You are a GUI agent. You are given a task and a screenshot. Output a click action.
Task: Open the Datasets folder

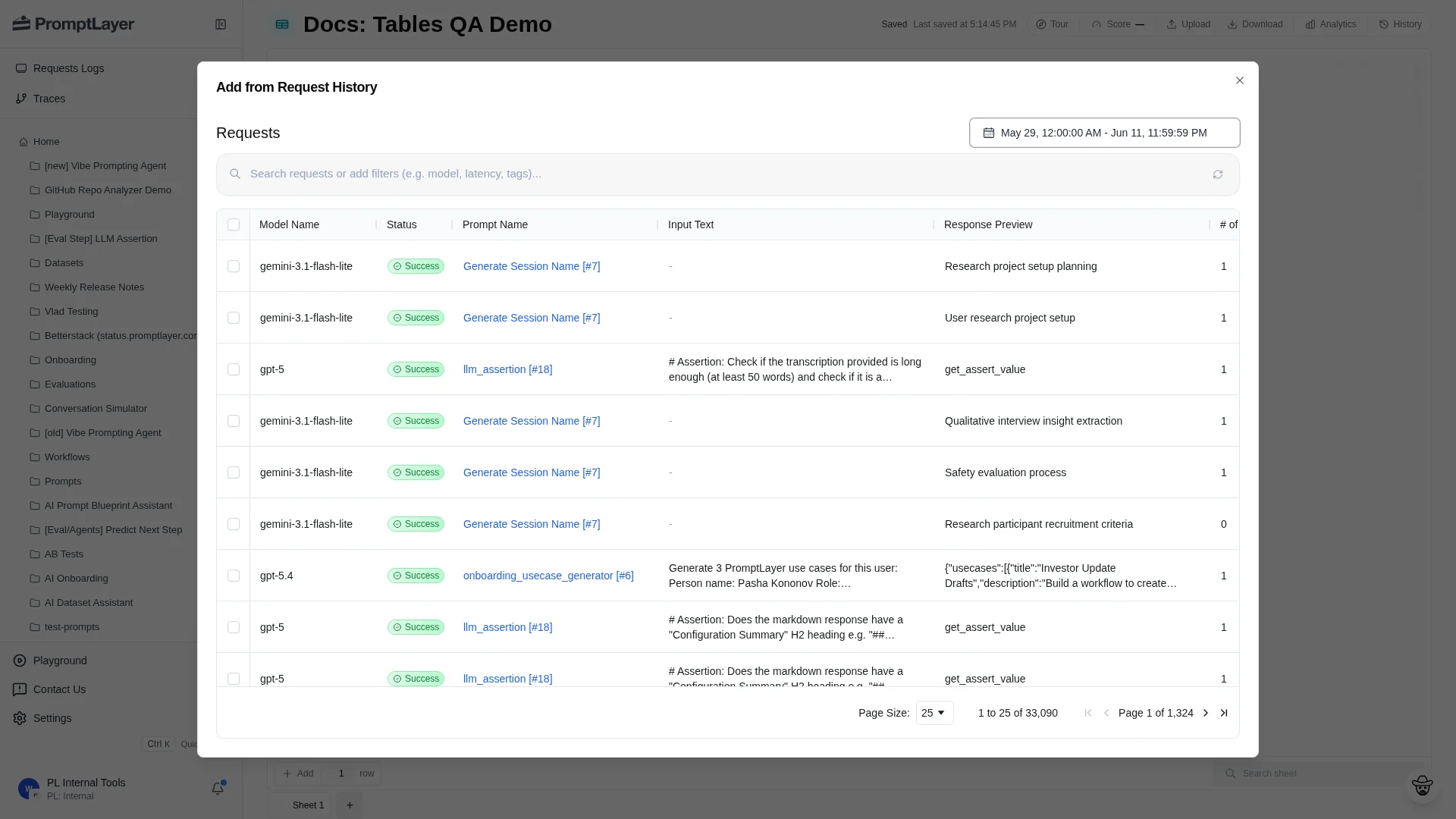[64, 263]
